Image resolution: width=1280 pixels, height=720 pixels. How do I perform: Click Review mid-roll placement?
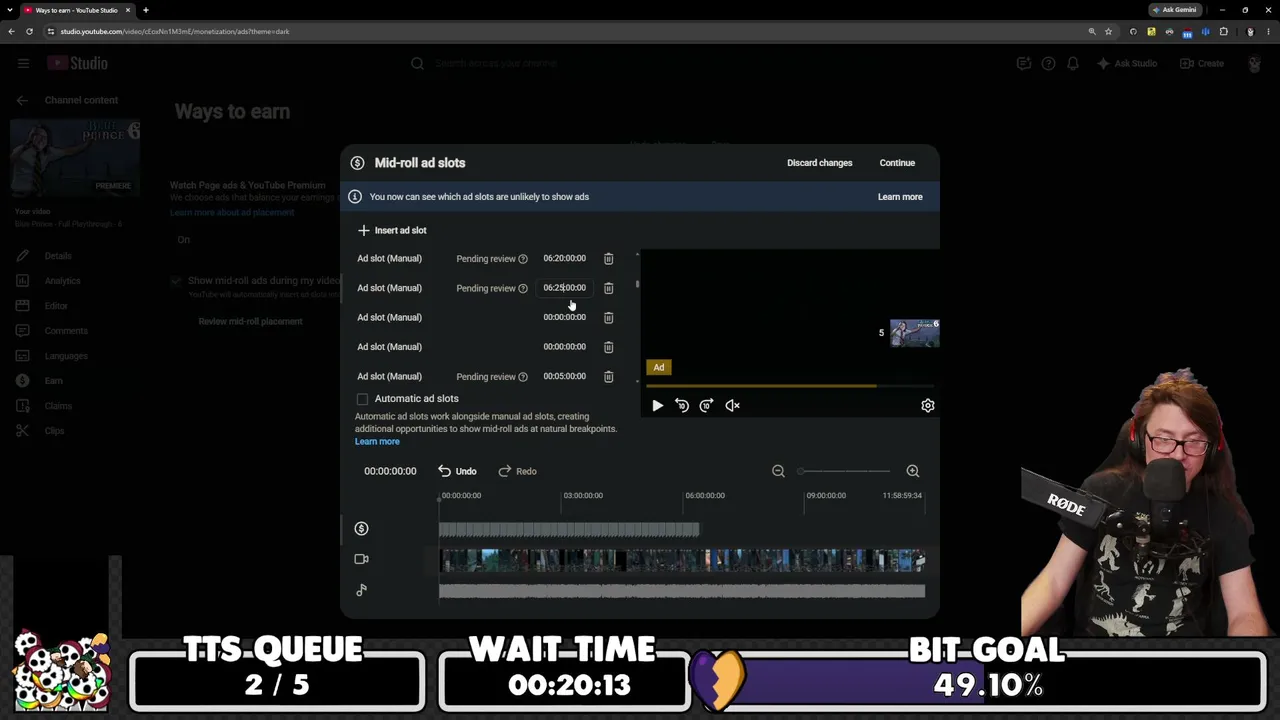coord(250,321)
